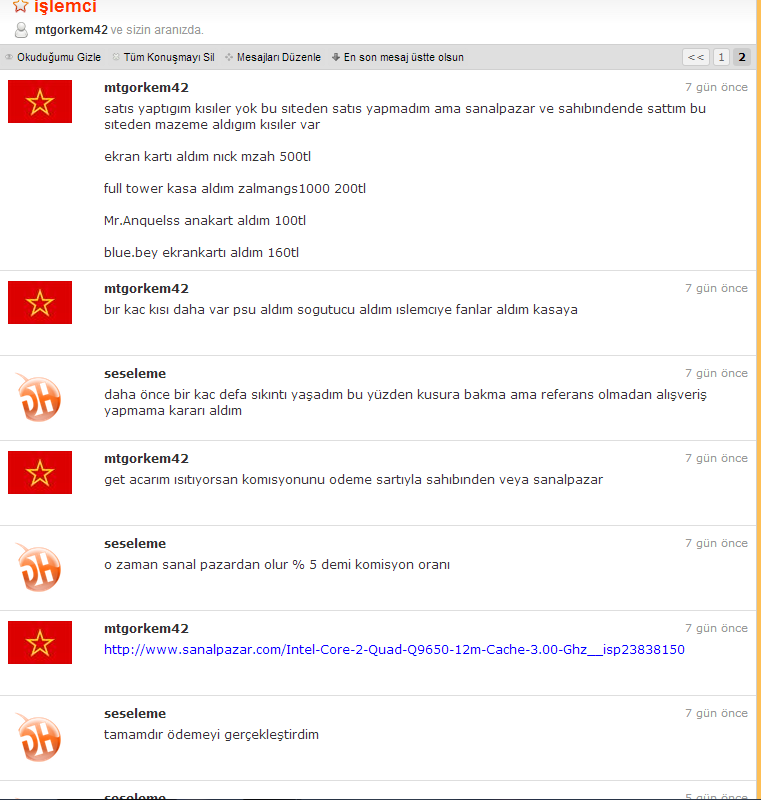Click the user silhouette icon beside mtgorkem42
The height and width of the screenshot is (800, 761).
coord(21,30)
